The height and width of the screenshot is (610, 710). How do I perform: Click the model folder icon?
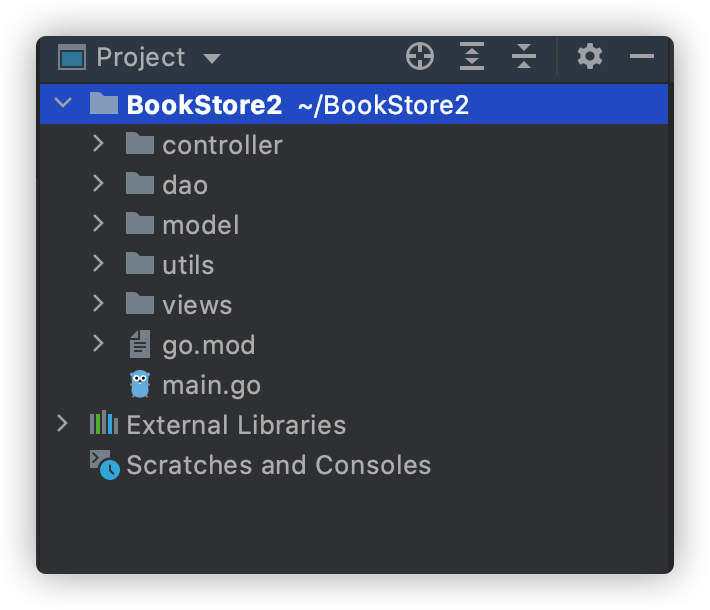coord(139,223)
